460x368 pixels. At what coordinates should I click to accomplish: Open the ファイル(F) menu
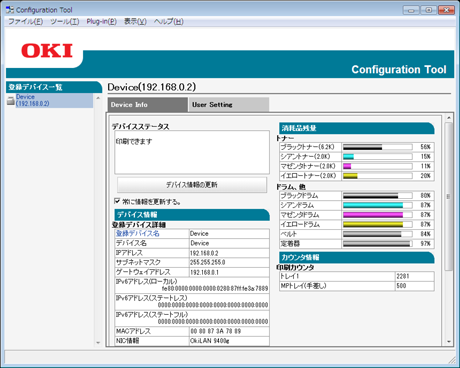(25, 22)
